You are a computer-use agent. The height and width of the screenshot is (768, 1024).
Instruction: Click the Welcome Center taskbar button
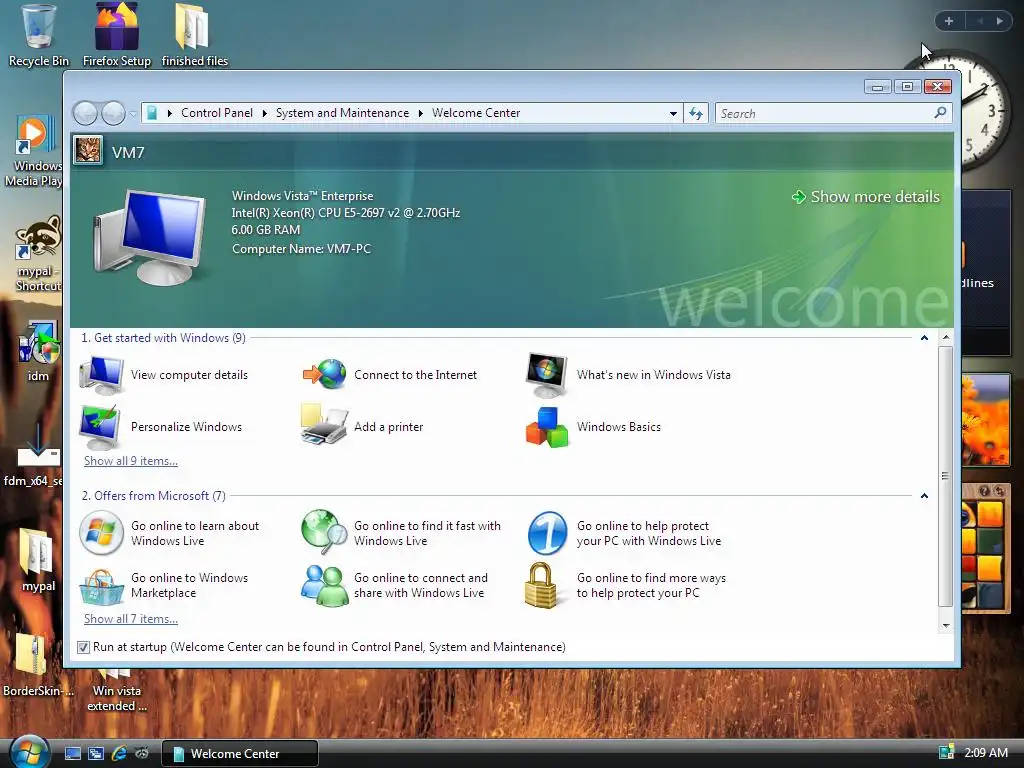click(x=240, y=754)
